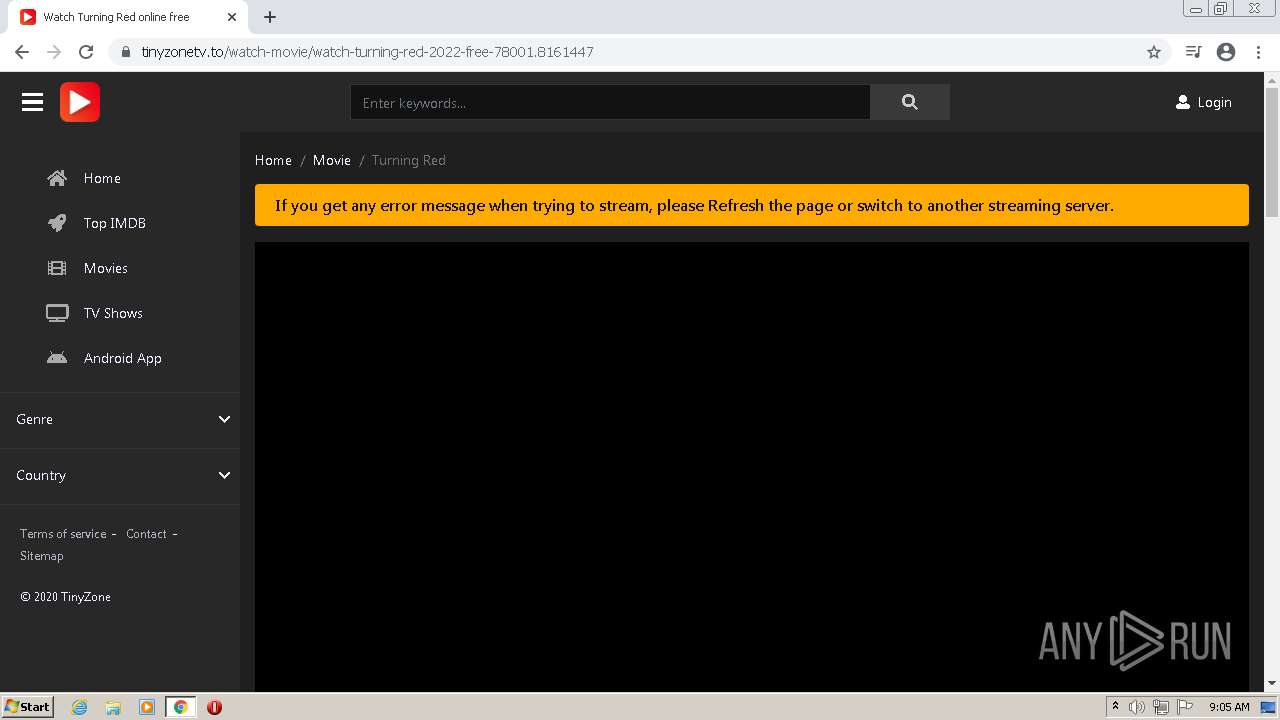This screenshot has width=1280, height=720.
Task: Click the Action Center flag tray icon
Action: 1185,707
